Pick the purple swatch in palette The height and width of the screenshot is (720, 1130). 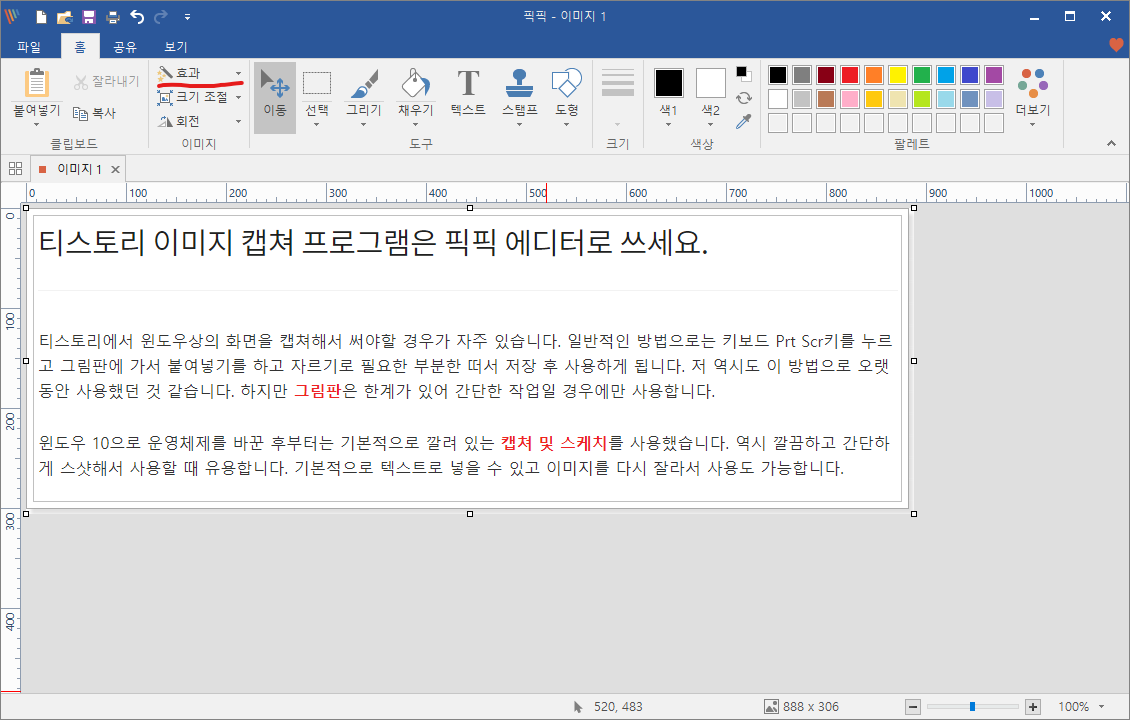point(994,75)
